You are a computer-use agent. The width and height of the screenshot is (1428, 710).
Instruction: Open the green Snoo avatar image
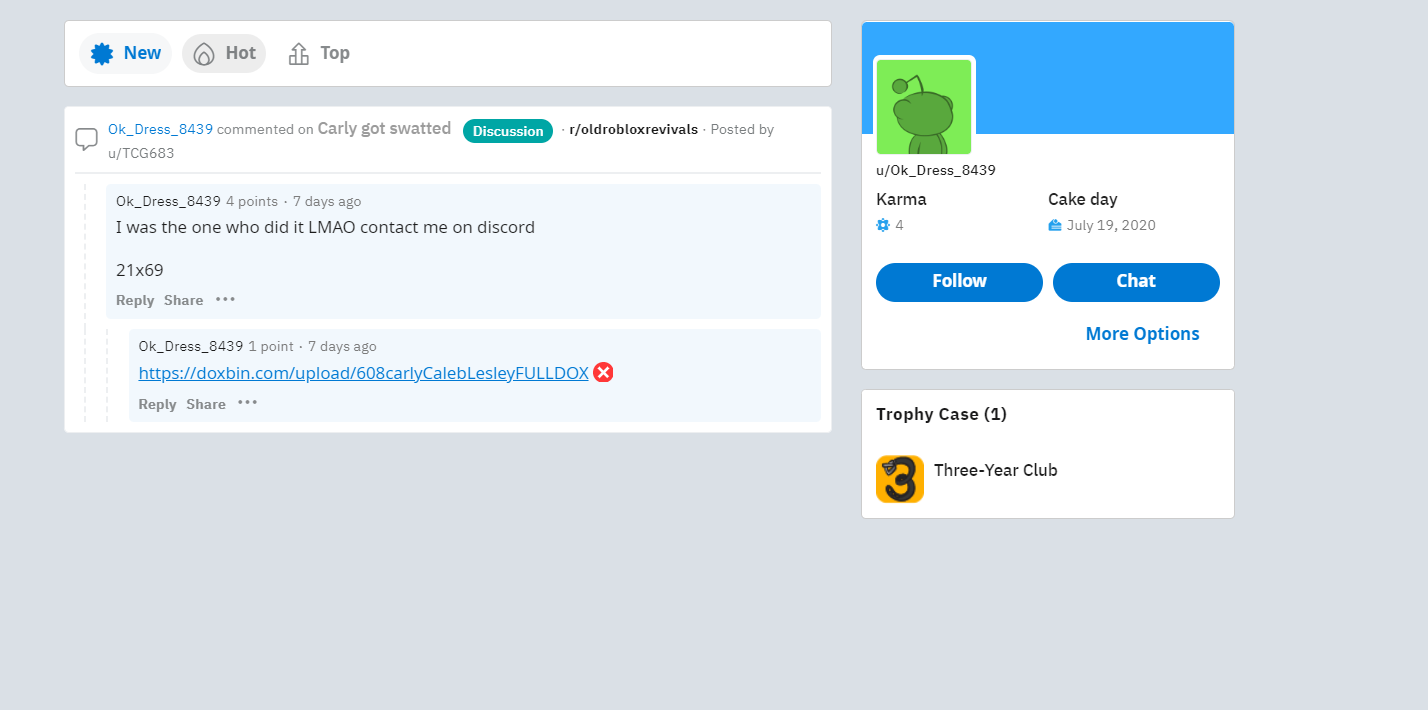924,106
